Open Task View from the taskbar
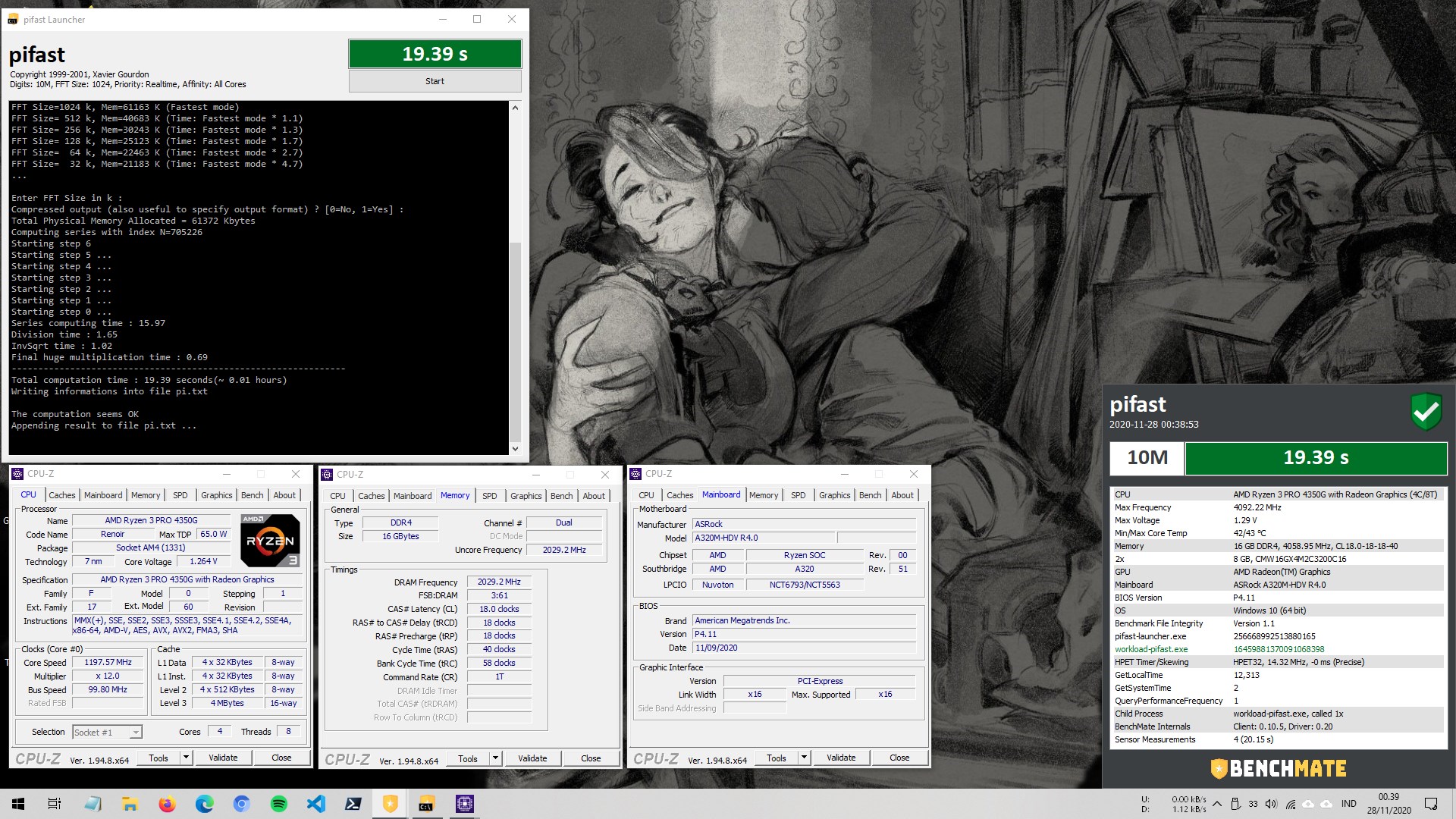This screenshot has width=1456, height=819. [x=55, y=804]
